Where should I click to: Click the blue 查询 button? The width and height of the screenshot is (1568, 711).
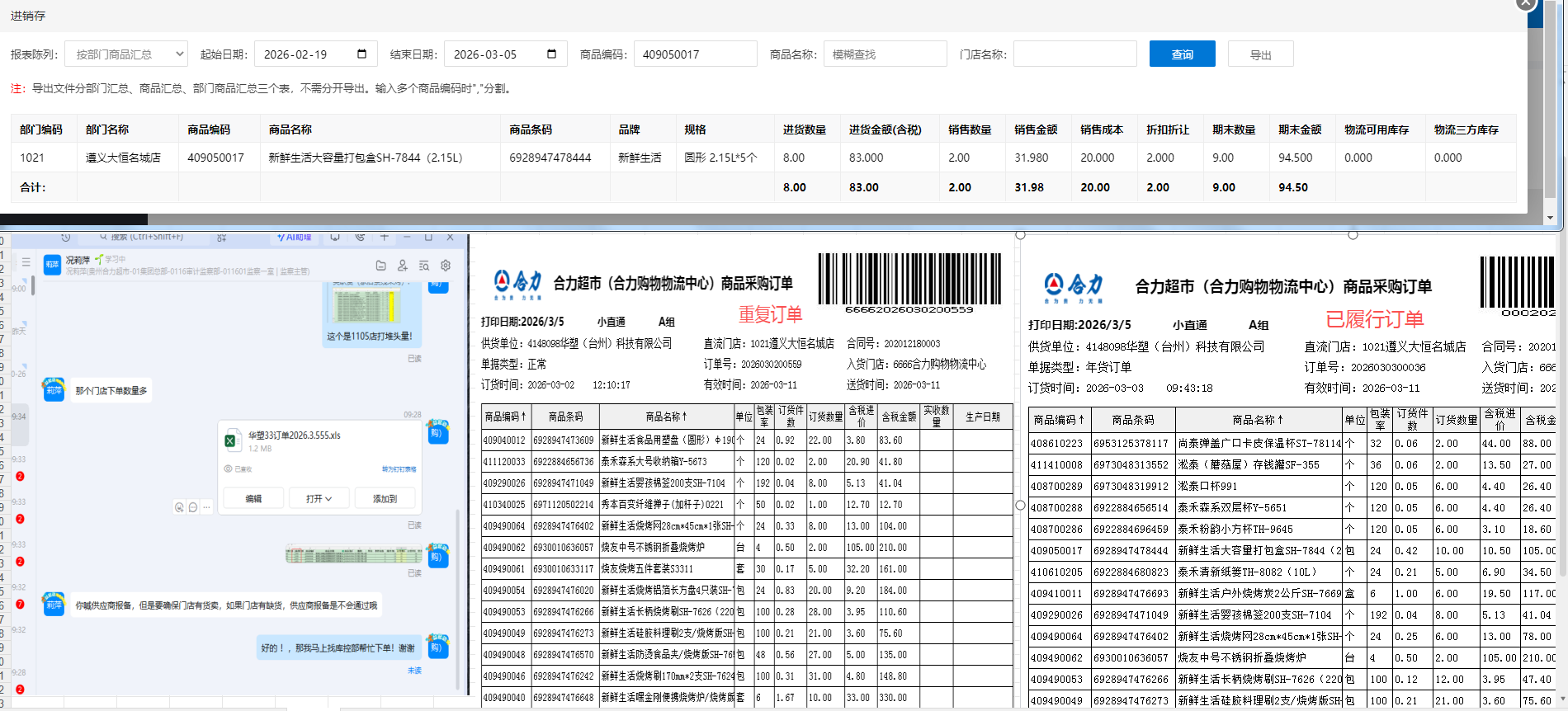click(x=1182, y=54)
